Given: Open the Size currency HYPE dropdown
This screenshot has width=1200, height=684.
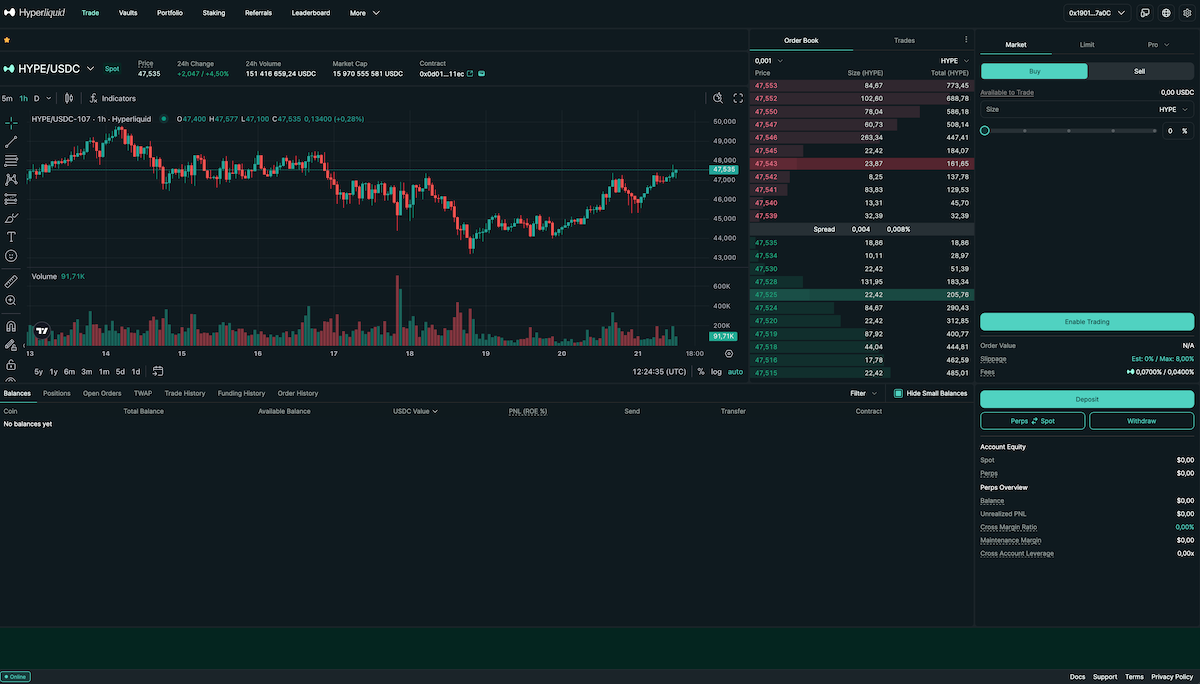Looking at the screenshot, I should click(1174, 109).
